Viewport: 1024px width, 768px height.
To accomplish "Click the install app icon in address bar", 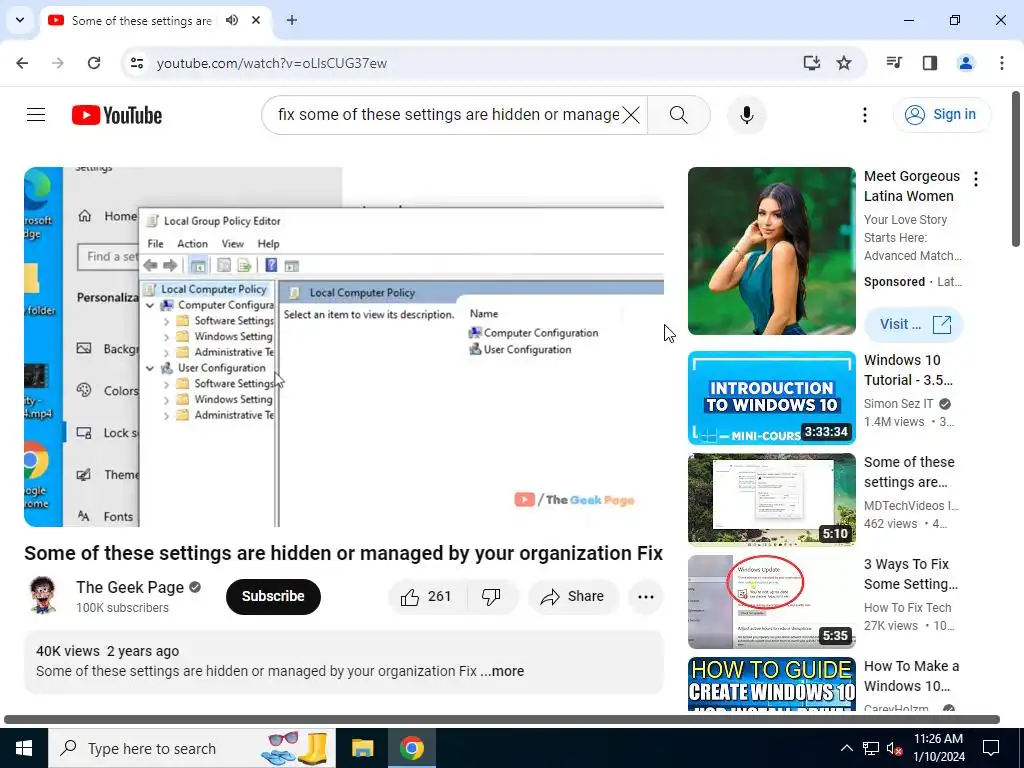I will [812, 63].
